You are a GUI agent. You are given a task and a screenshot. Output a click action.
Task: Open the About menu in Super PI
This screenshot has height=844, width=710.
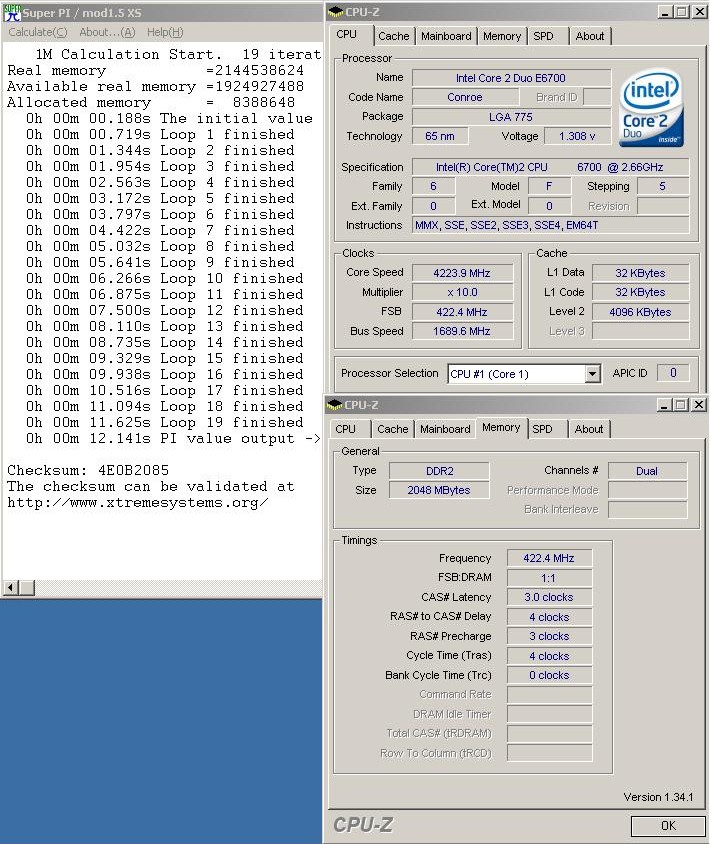coord(107,32)
